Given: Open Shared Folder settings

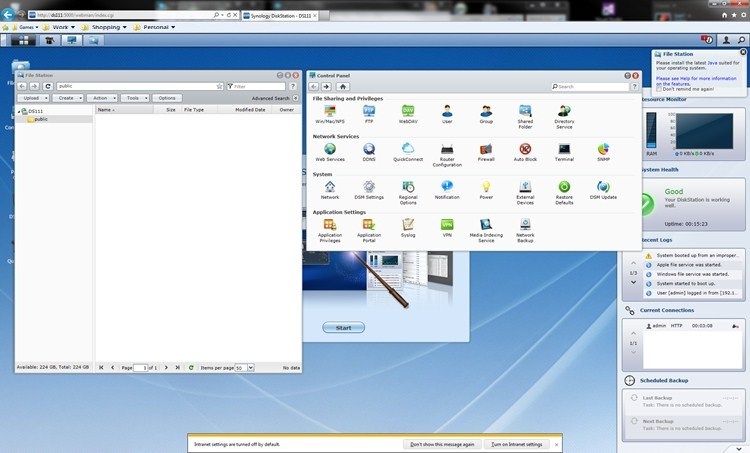Looking at the screenshot, I should point(525,117).
